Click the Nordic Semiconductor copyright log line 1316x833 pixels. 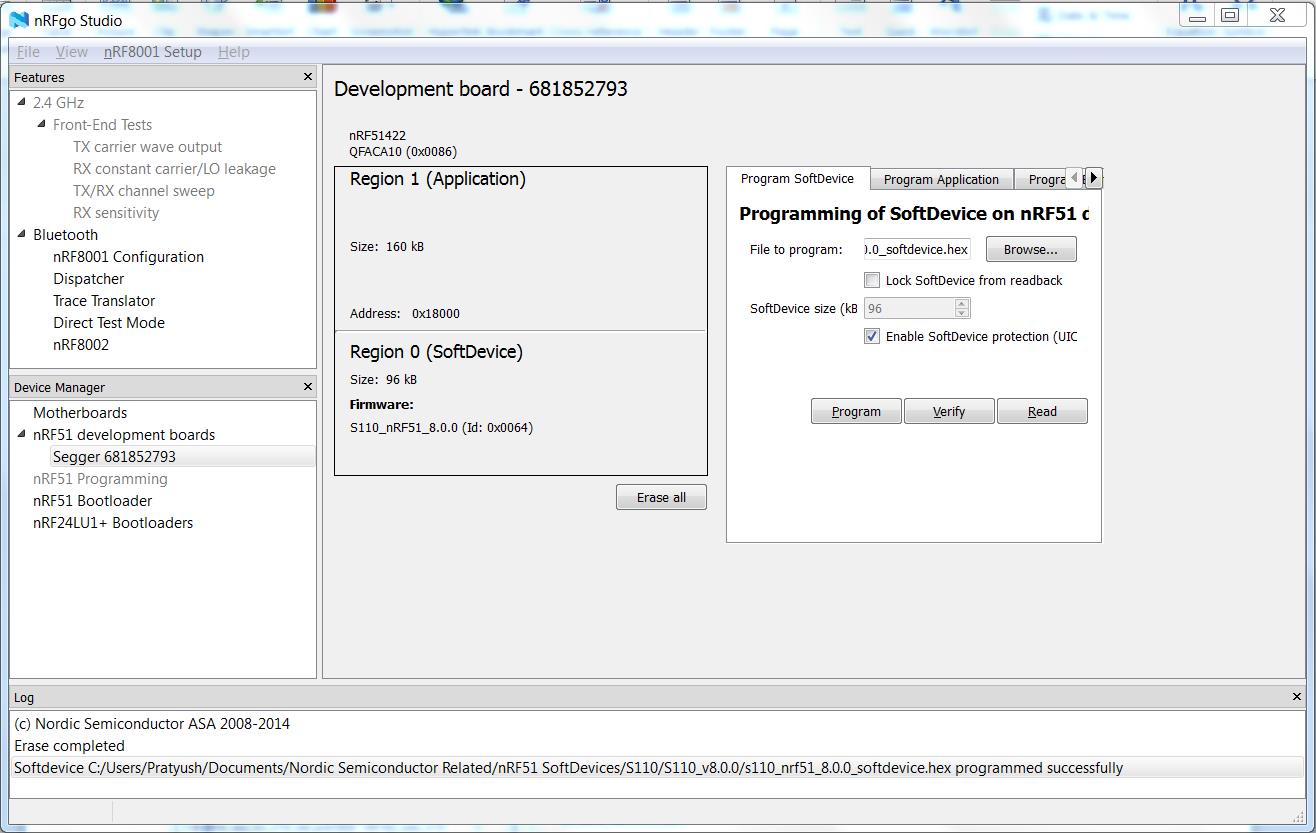click(x=152, y=723)
